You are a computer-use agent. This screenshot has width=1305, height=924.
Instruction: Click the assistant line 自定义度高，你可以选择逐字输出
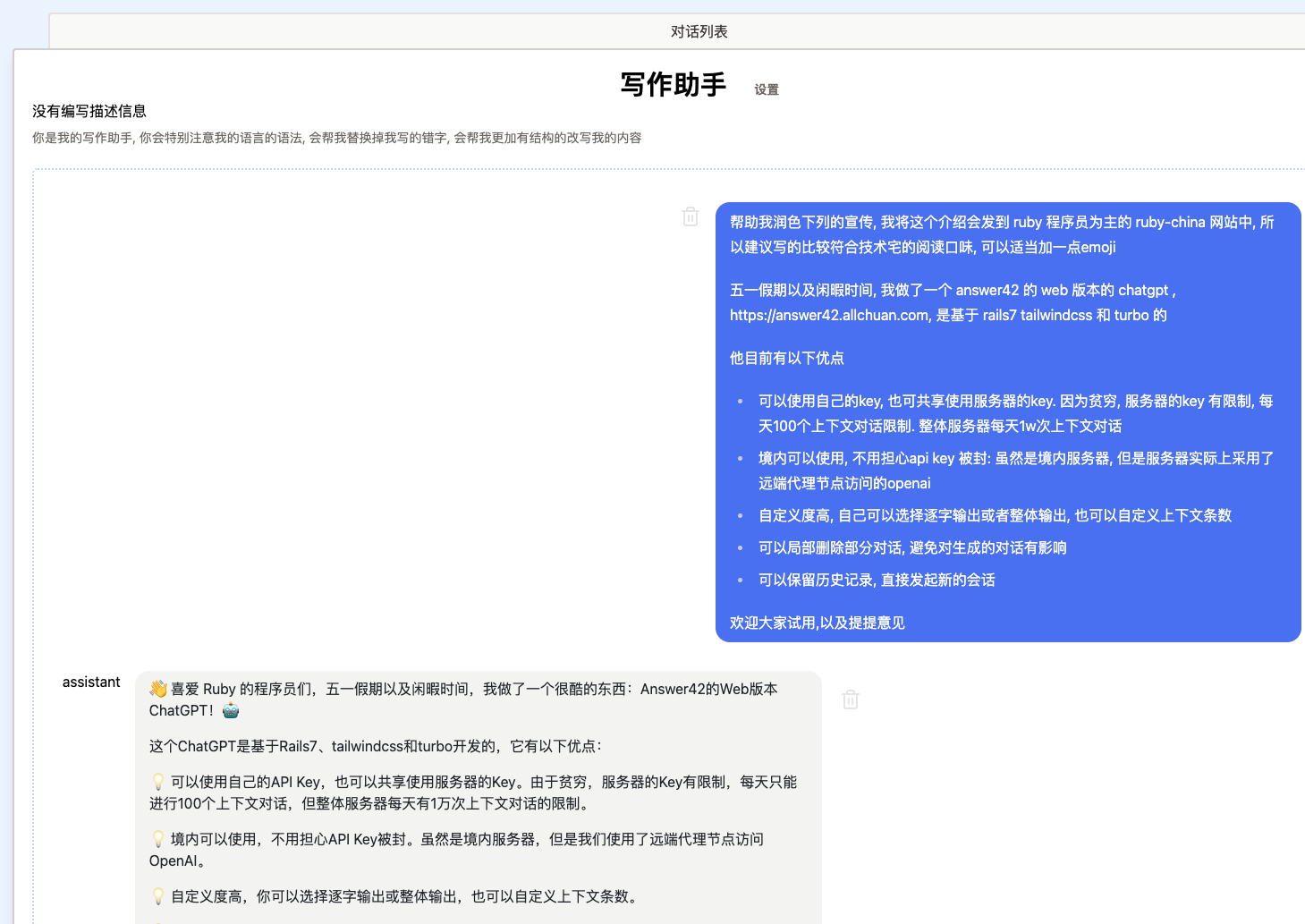click(396, 896)
